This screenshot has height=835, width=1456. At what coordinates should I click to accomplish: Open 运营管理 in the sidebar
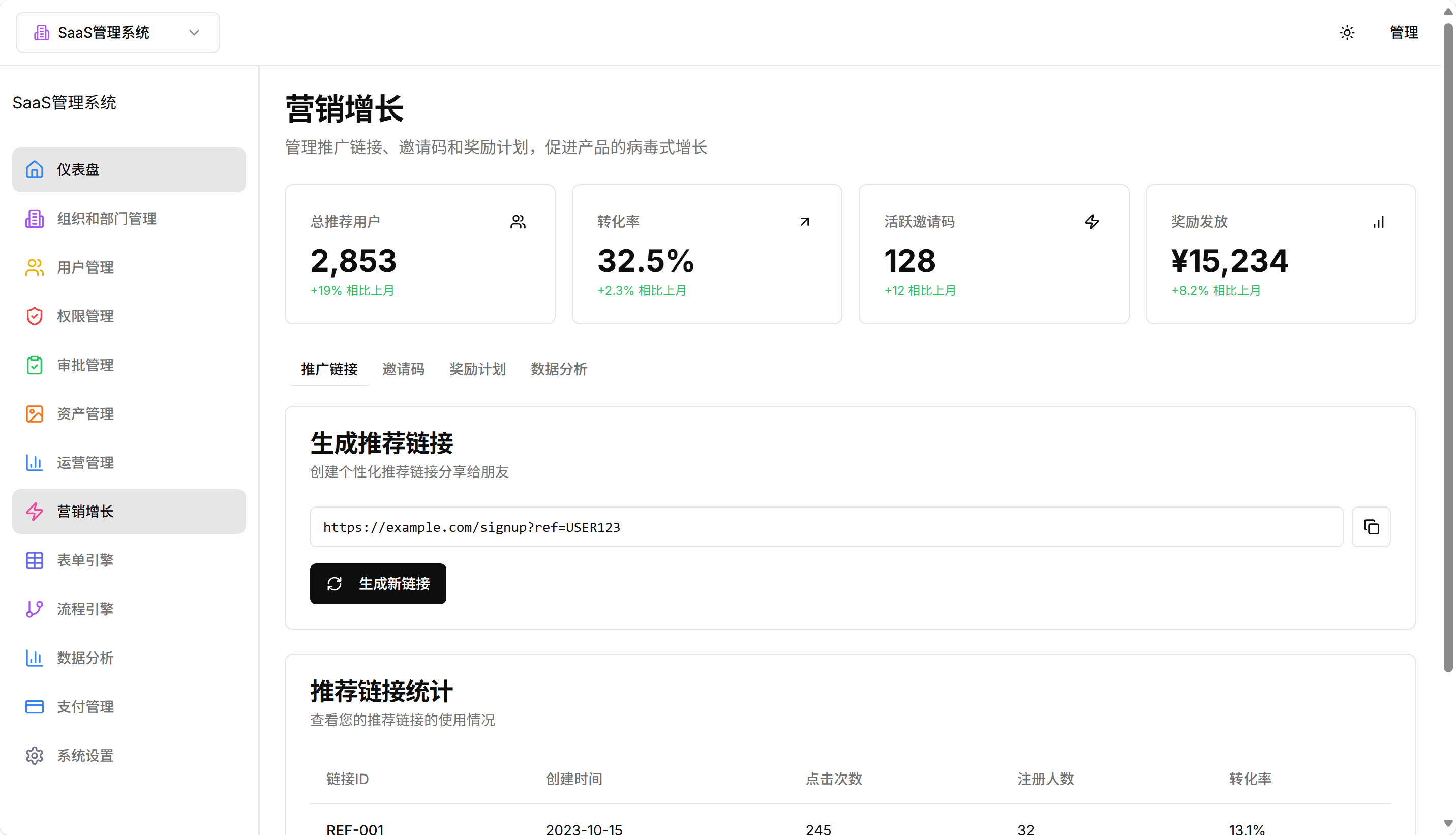point(129,462)
